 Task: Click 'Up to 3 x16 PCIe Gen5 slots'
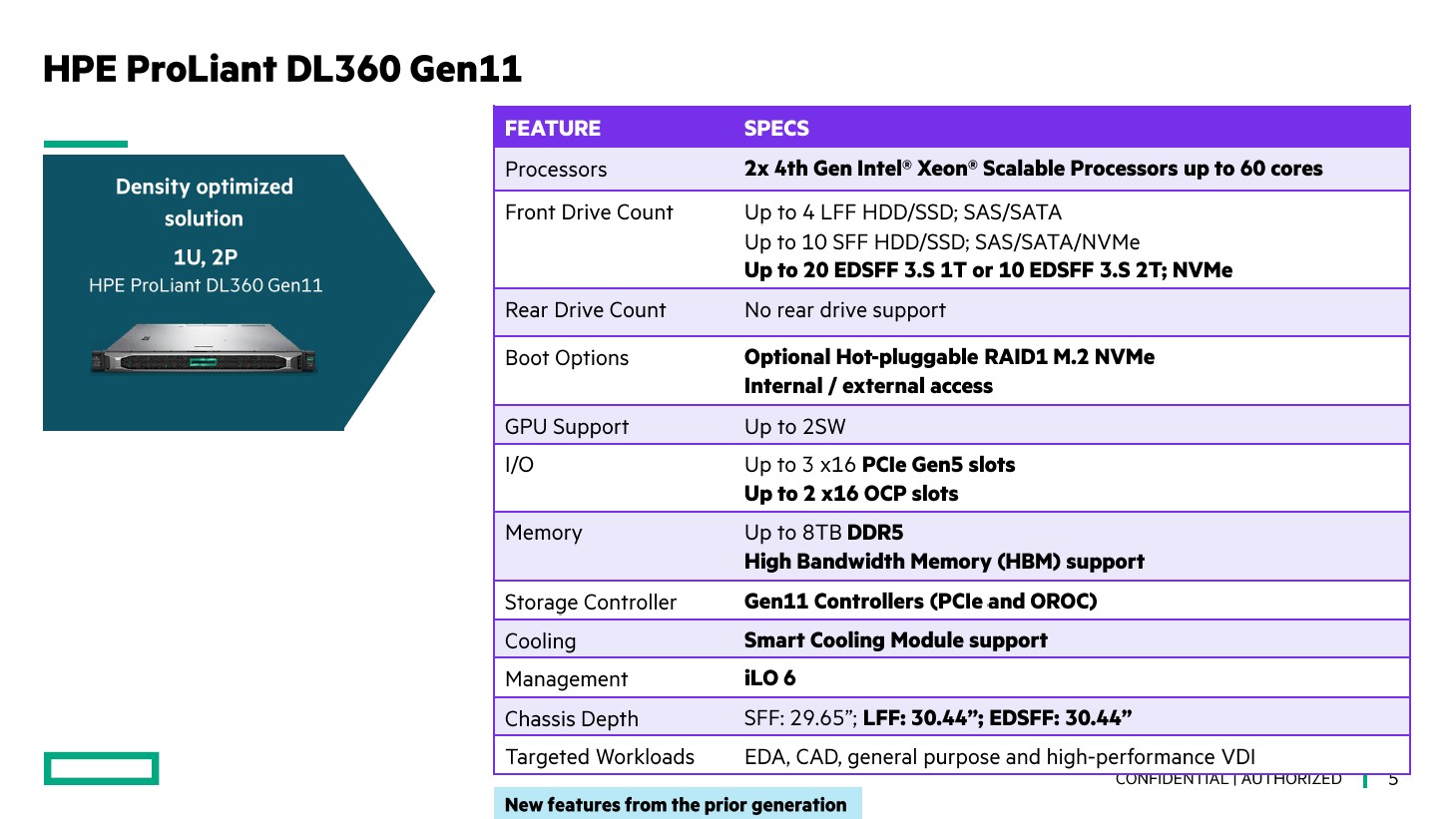(x=879, y=465)
